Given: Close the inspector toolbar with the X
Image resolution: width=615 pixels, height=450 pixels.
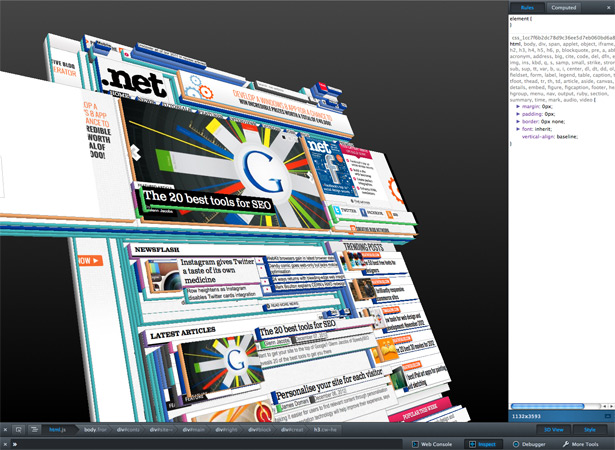Looking at the screenshot, I should [5, 430].
